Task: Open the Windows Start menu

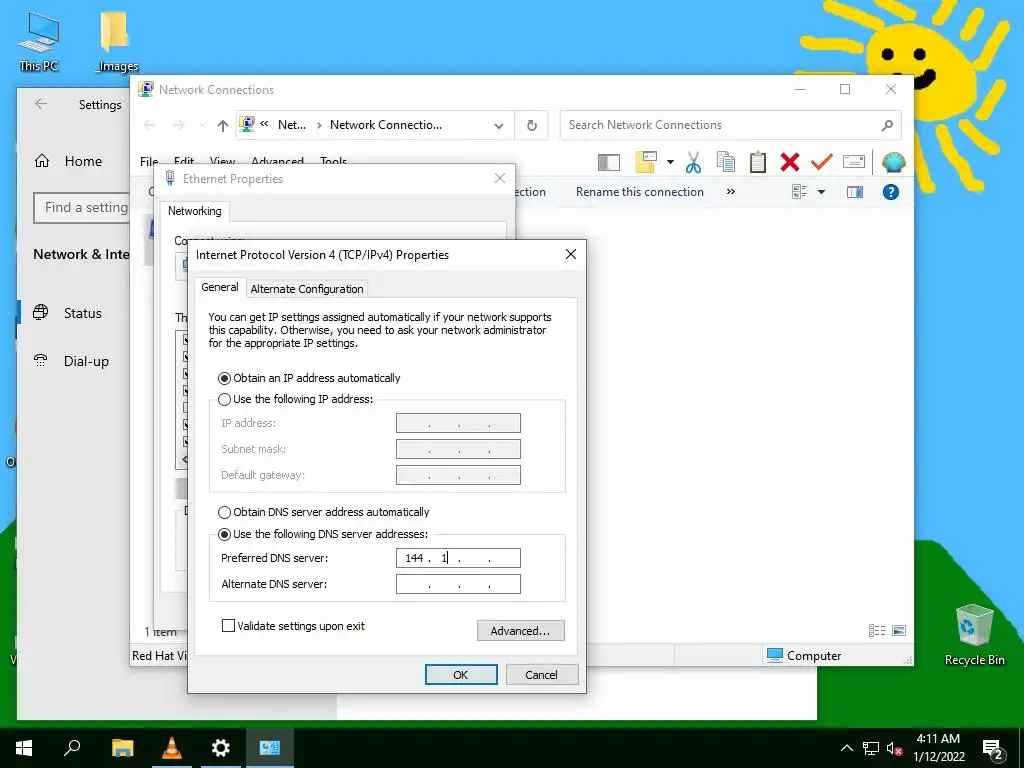Action: coord(24,748)
